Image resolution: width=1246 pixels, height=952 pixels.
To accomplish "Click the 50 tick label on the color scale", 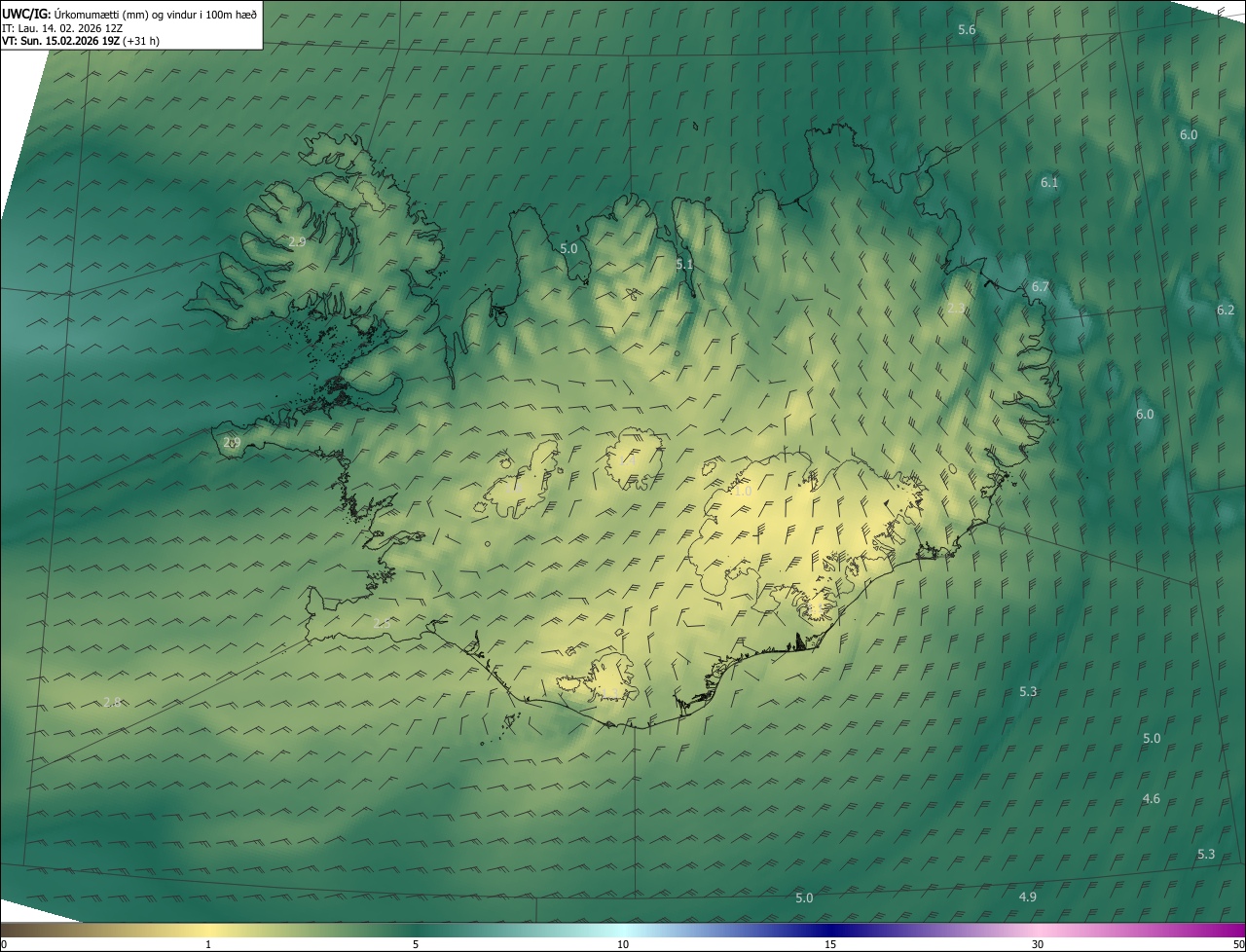I will coord(1238,944).
